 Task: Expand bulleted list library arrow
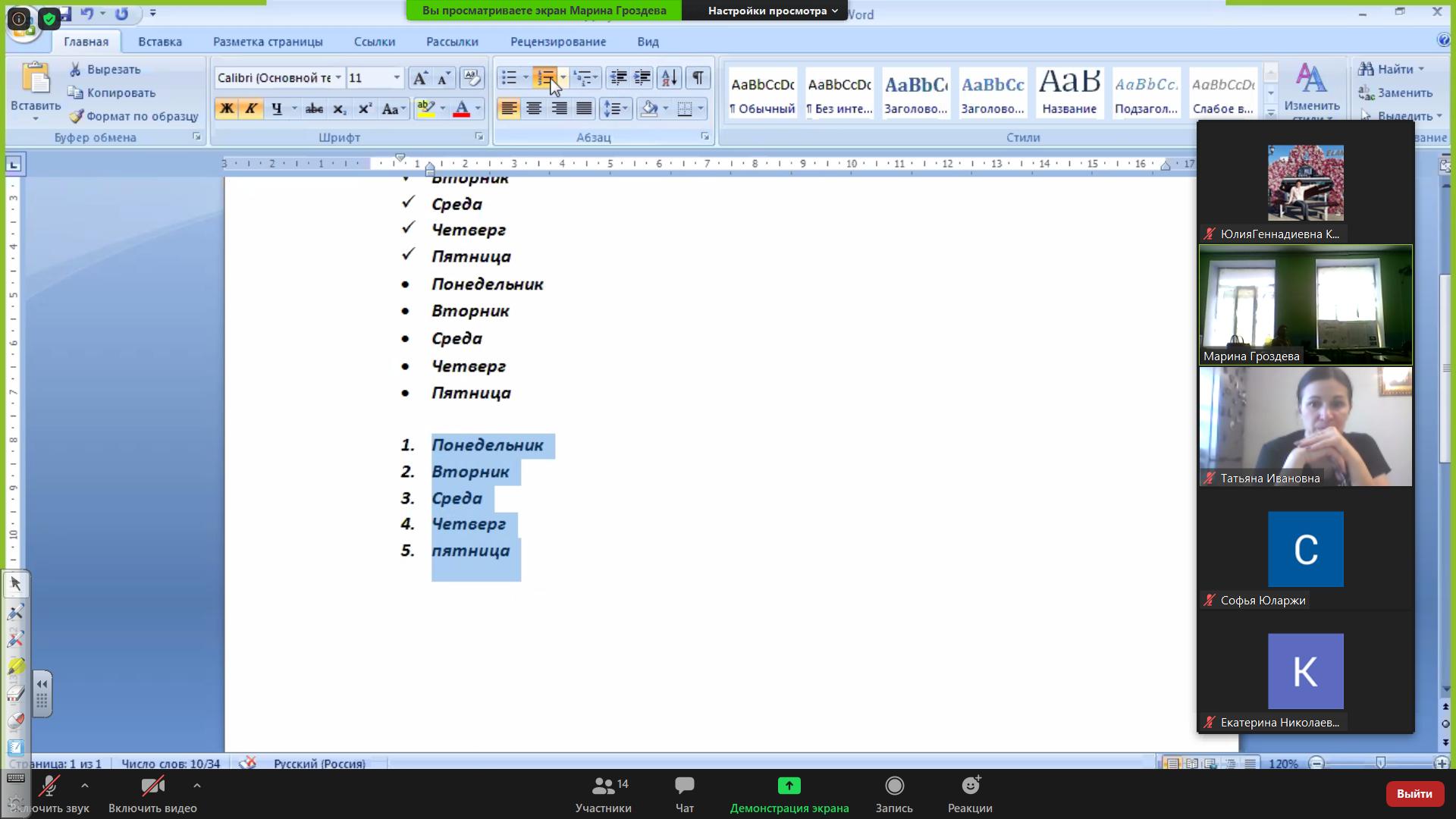pyautogui.click(x=526, y=77)
